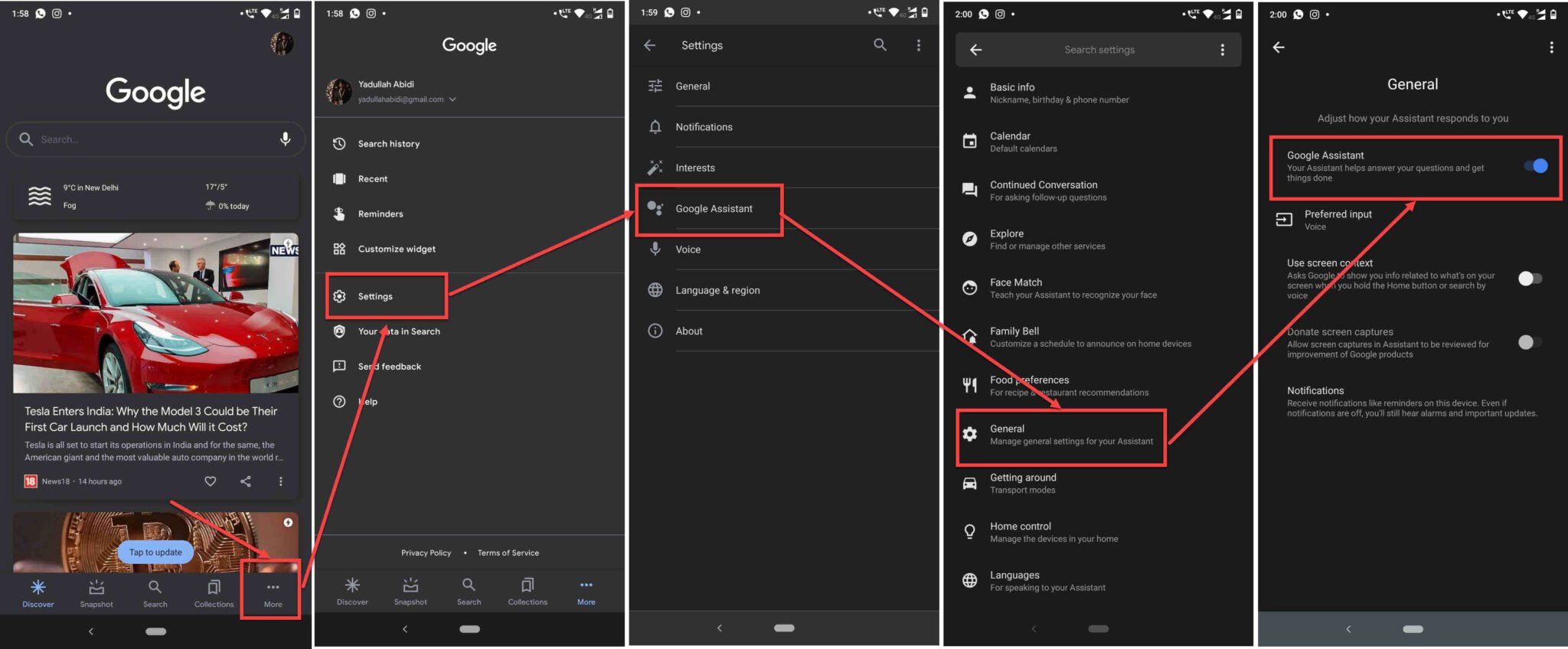This screenshot has width=1568, height=649.
Task: Tap the Language & region globe icon
Action: (x=655, y=290)
